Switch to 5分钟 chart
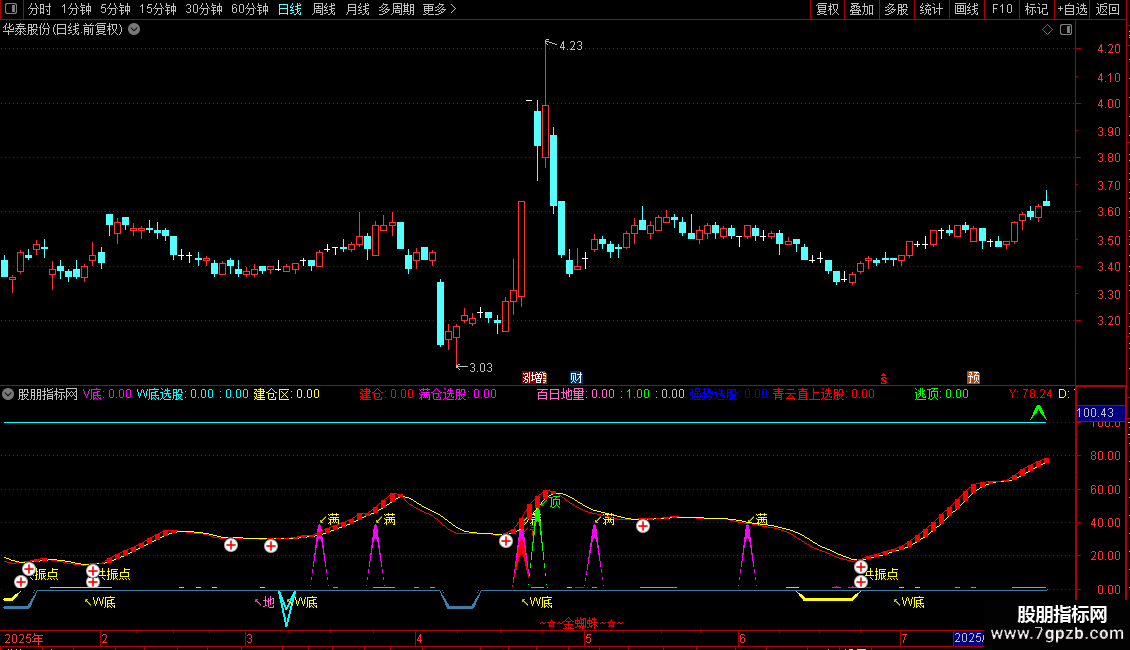Image resolution: width=1130 pixels, height=650 pixels. [x=115, y=9]
